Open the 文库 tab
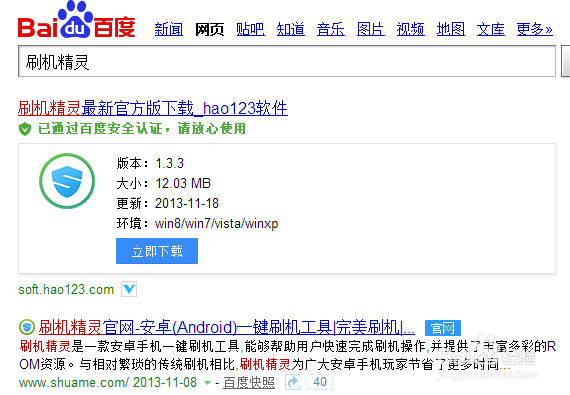Viewport: 570px width, 395px height. (x=491, y=29)
